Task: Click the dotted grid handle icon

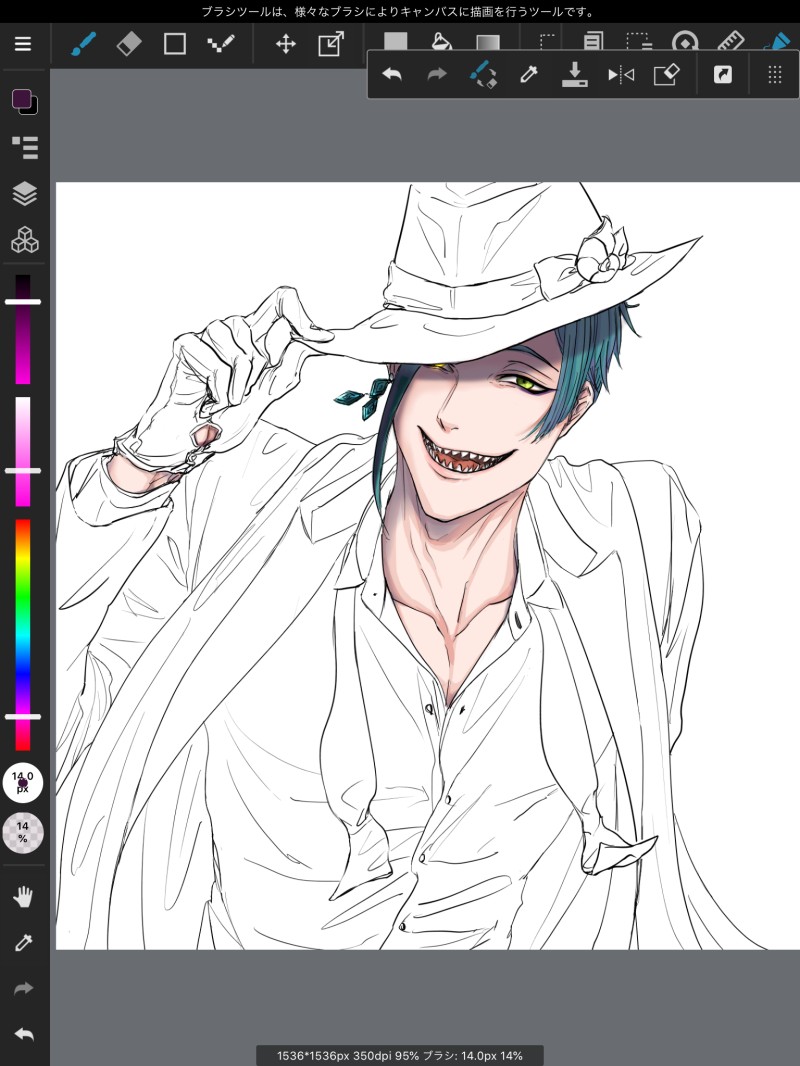Action: [x=775, y=74]
